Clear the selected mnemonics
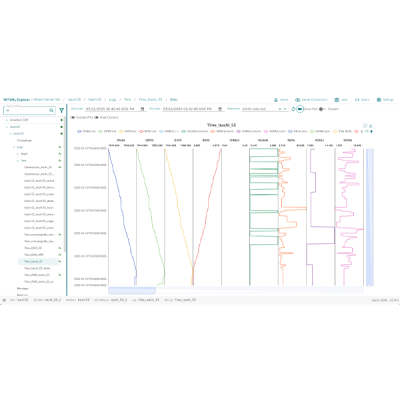 (x=280, y=109)
